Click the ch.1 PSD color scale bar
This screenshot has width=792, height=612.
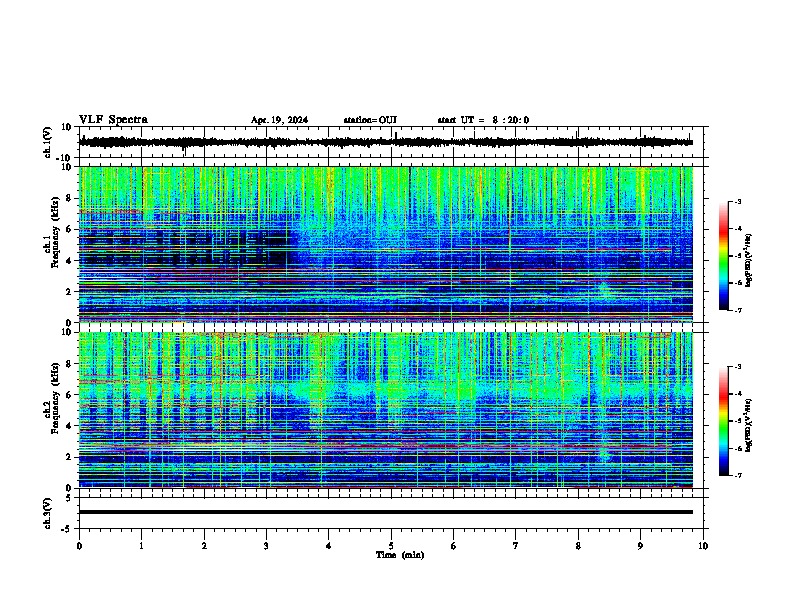pos(724,256)
